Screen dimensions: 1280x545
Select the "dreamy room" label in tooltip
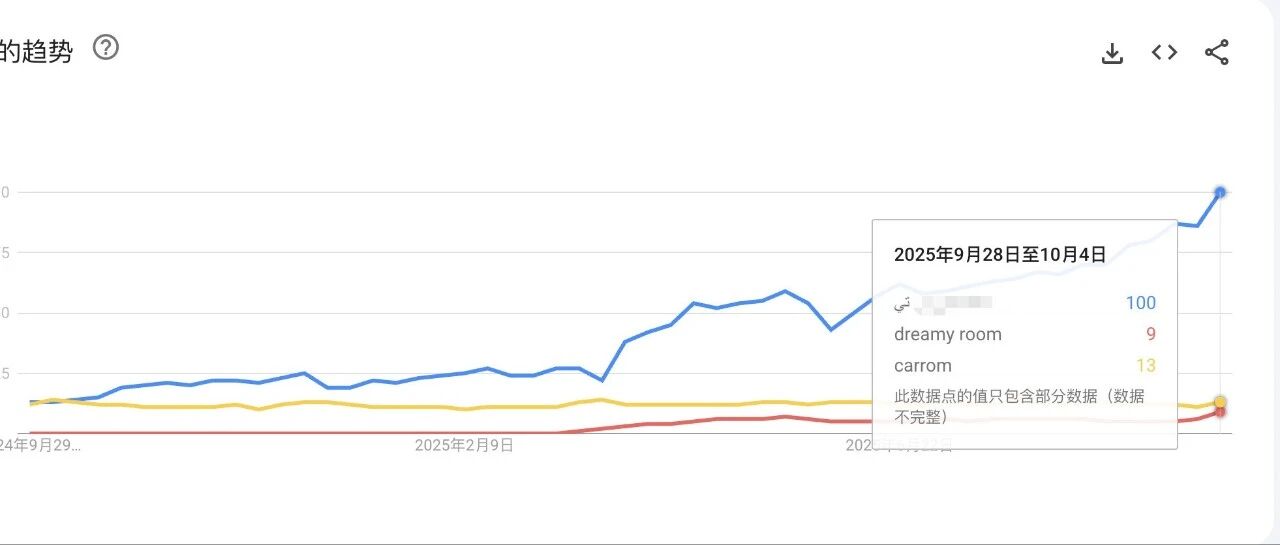click(948, 334)
